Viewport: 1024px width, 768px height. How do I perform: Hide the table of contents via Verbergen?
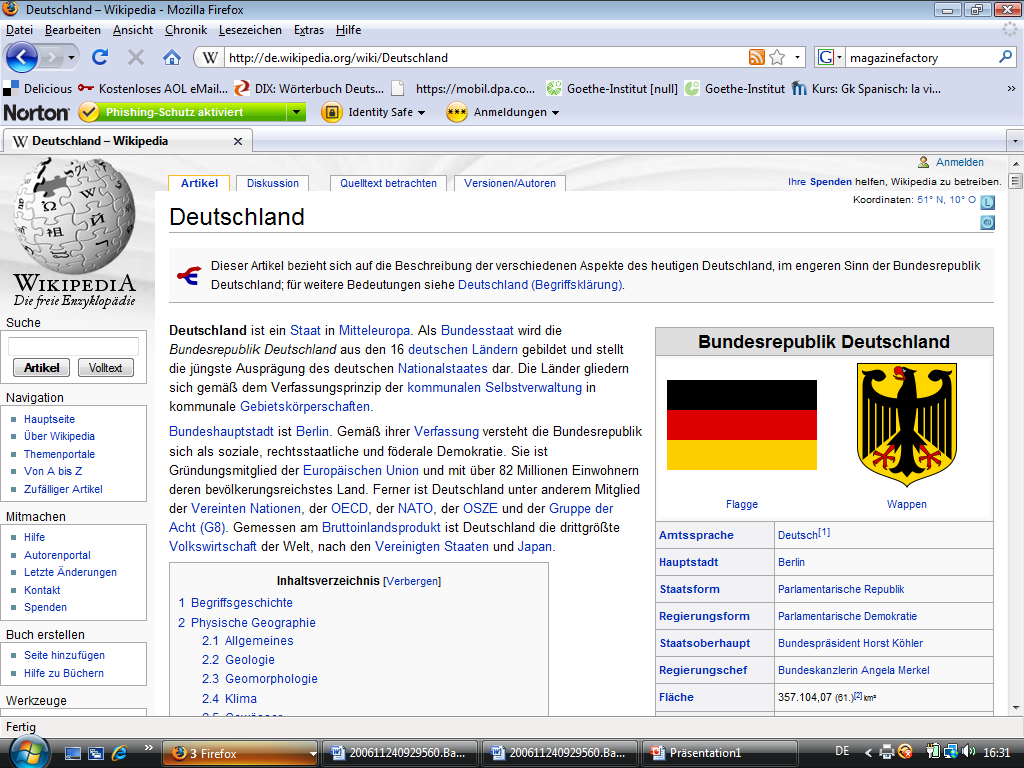412,581
